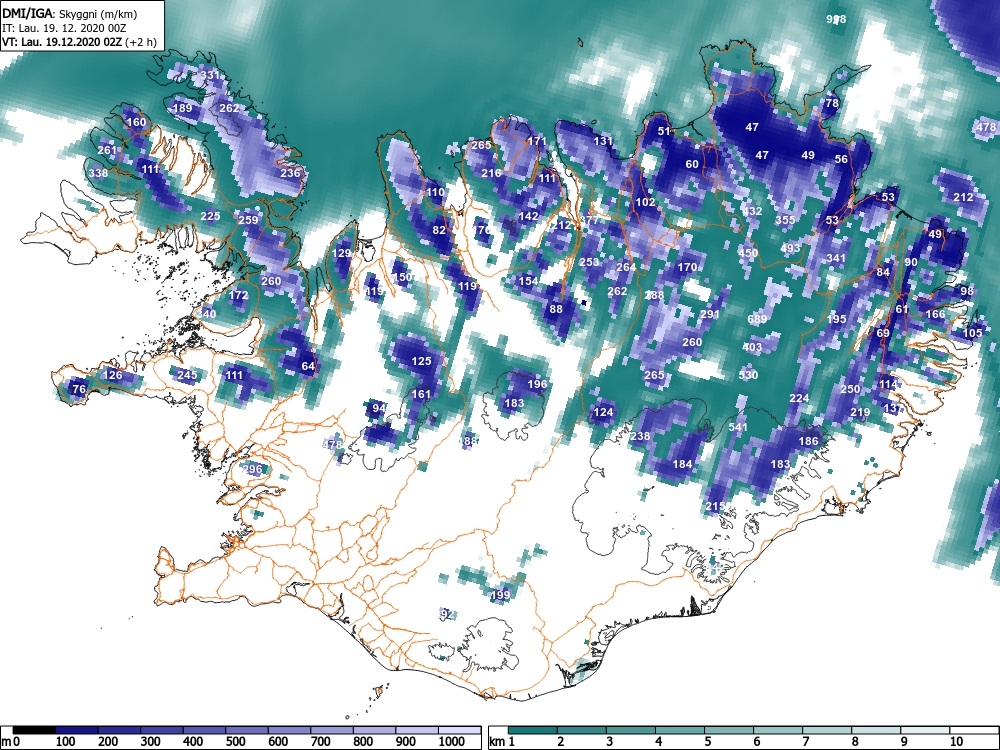Select the black 0 m swatch in the legend
The height and width of the screenshot is (750, 1000).
pos(34,730)
